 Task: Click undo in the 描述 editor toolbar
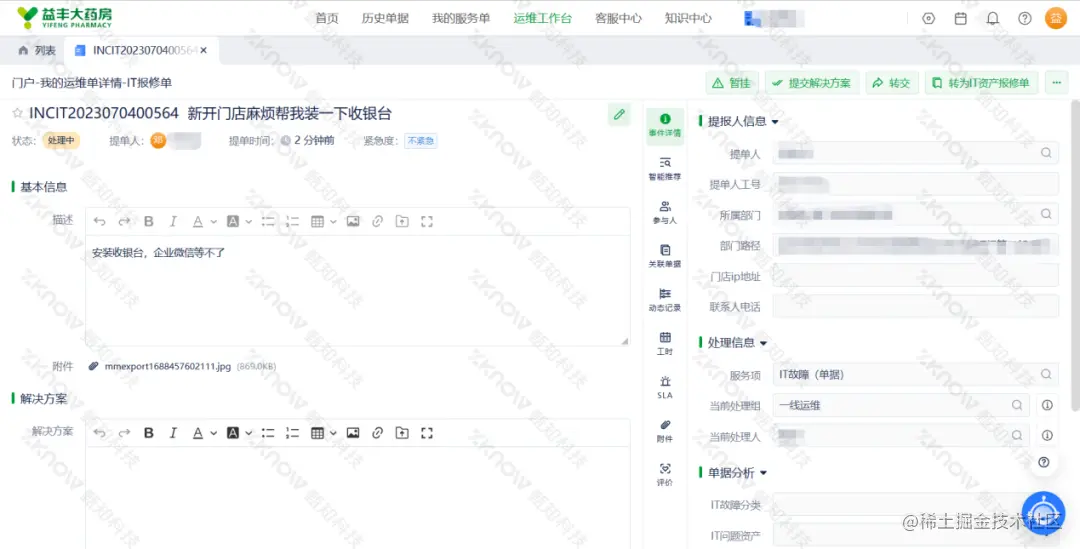coord(100,222)
